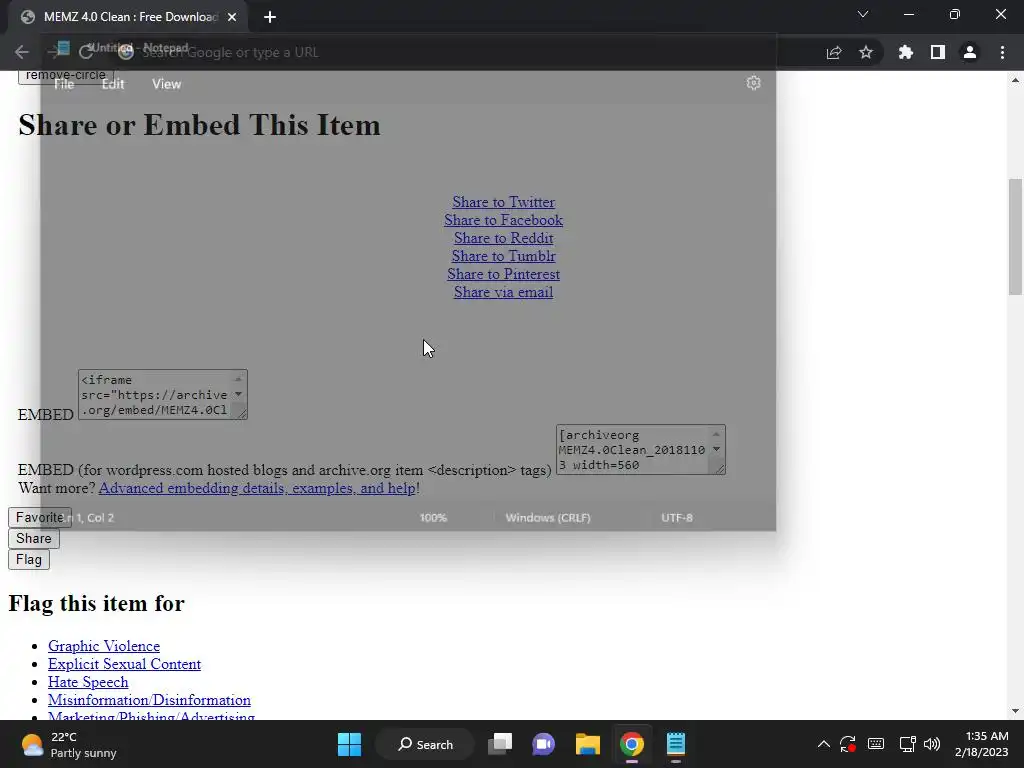Click Share to Twitter link
1024x768 pixels.
coord(504,202)
